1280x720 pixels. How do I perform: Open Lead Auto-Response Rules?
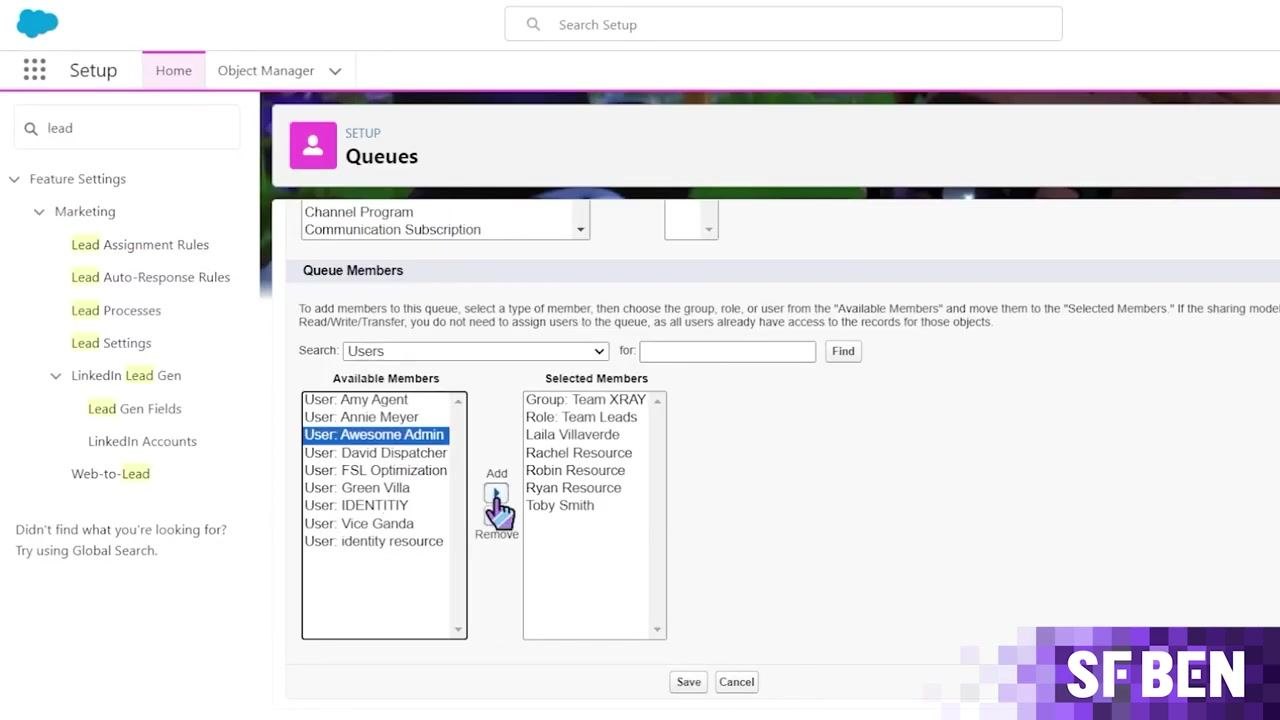(x=151, y=277)
